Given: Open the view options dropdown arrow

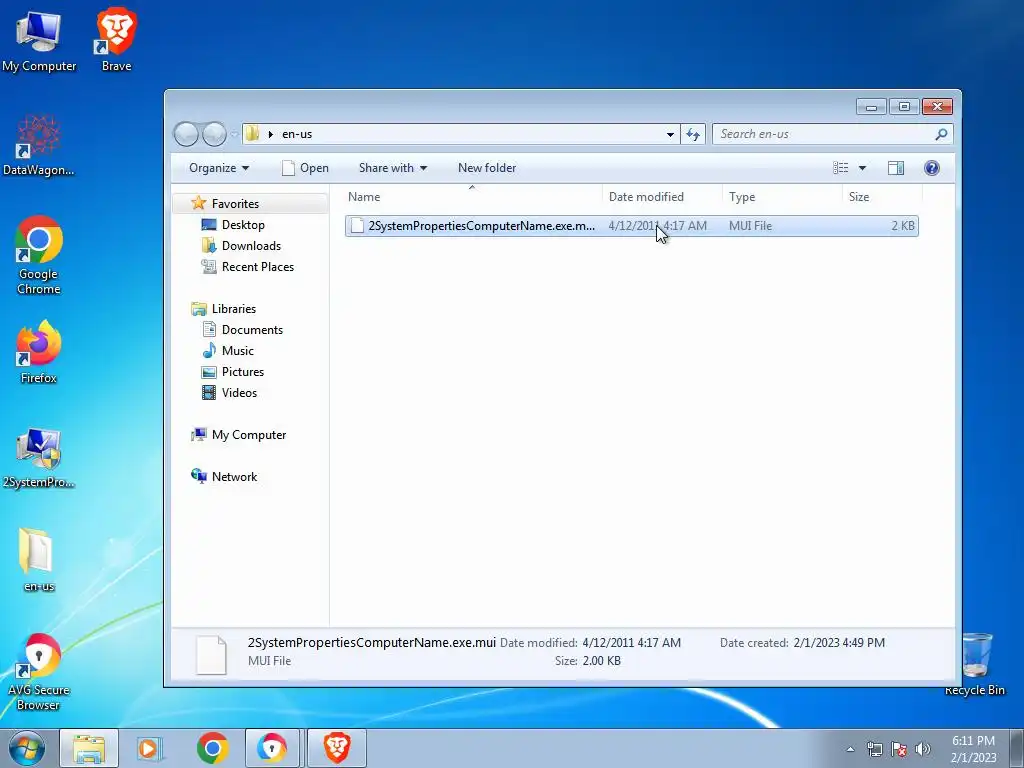Looking at the screenshot, I should point(862,168).
